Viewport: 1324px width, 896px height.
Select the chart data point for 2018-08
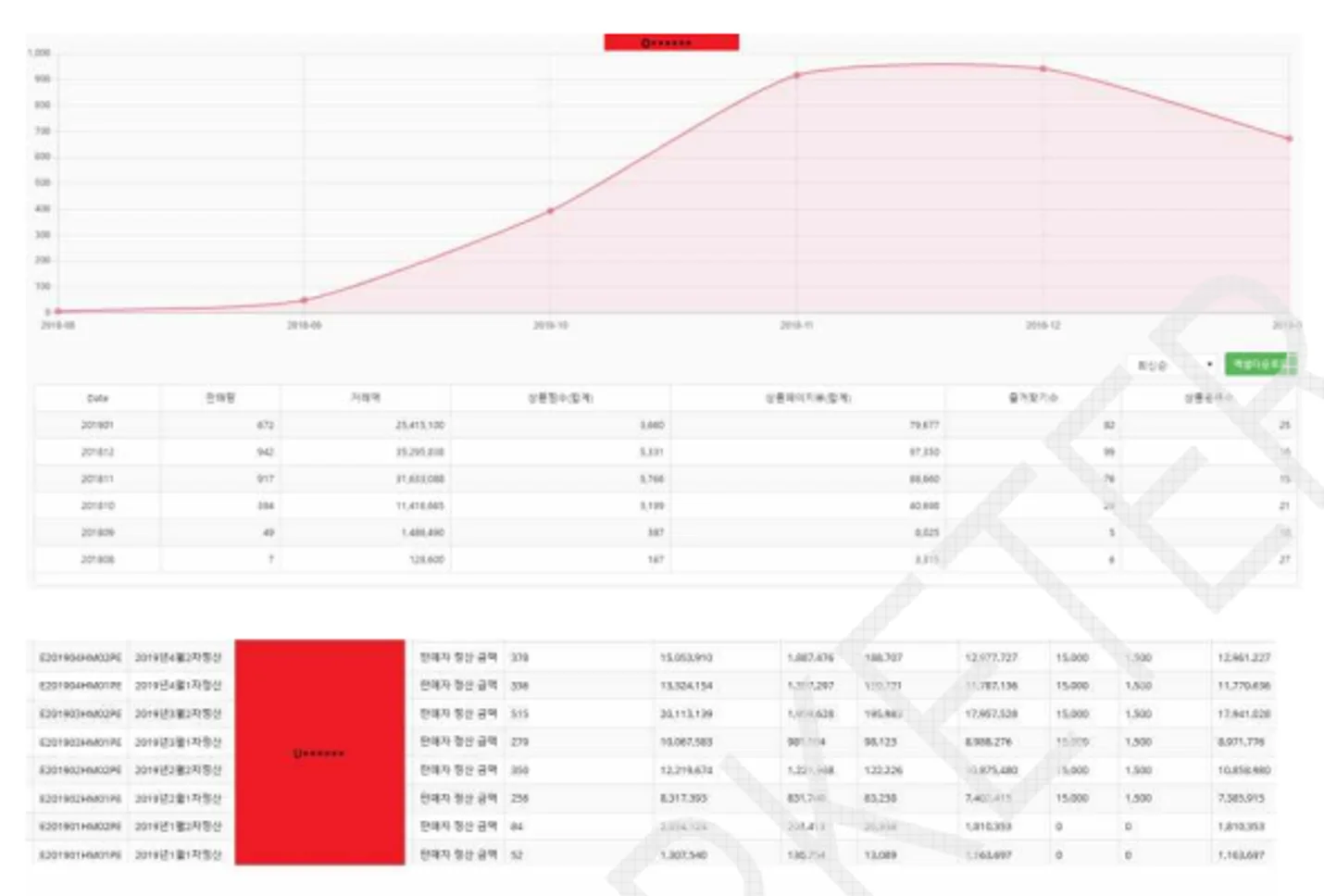point(57,312)
